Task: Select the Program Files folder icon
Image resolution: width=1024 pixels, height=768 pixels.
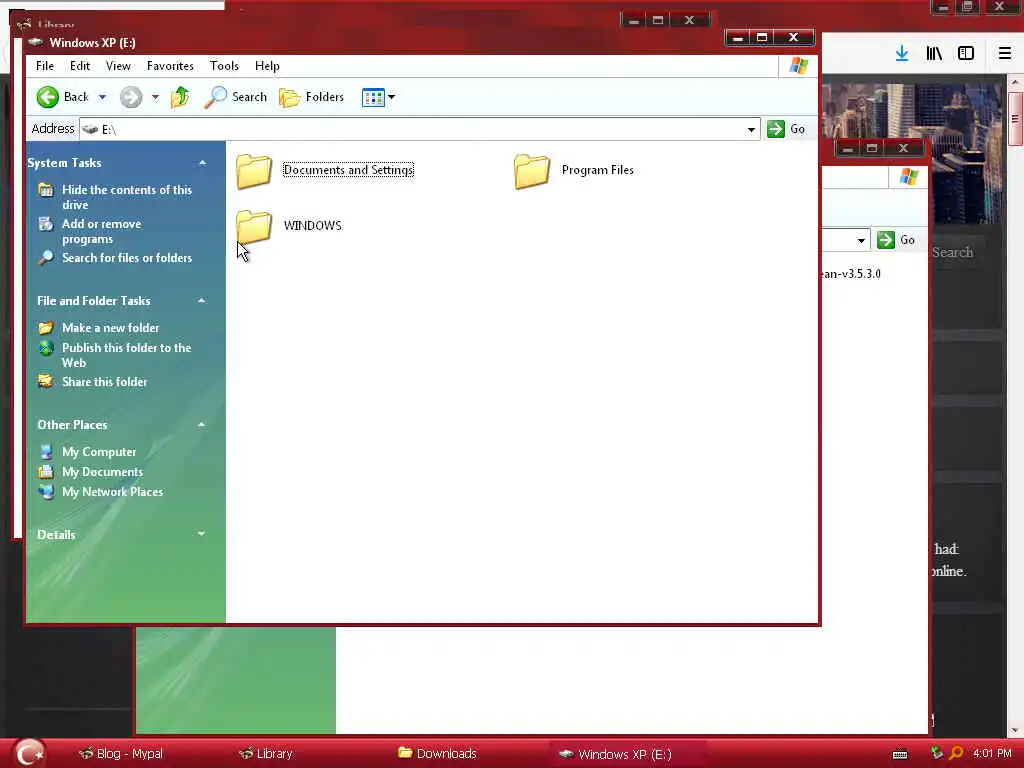Action: coord(532,171)
